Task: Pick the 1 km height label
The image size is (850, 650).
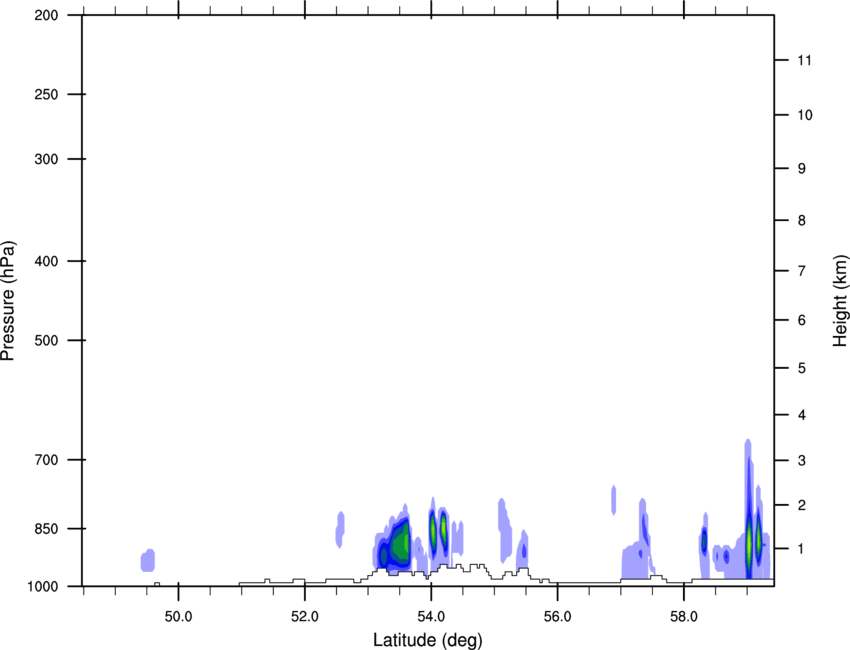Action: click(802, 549)
